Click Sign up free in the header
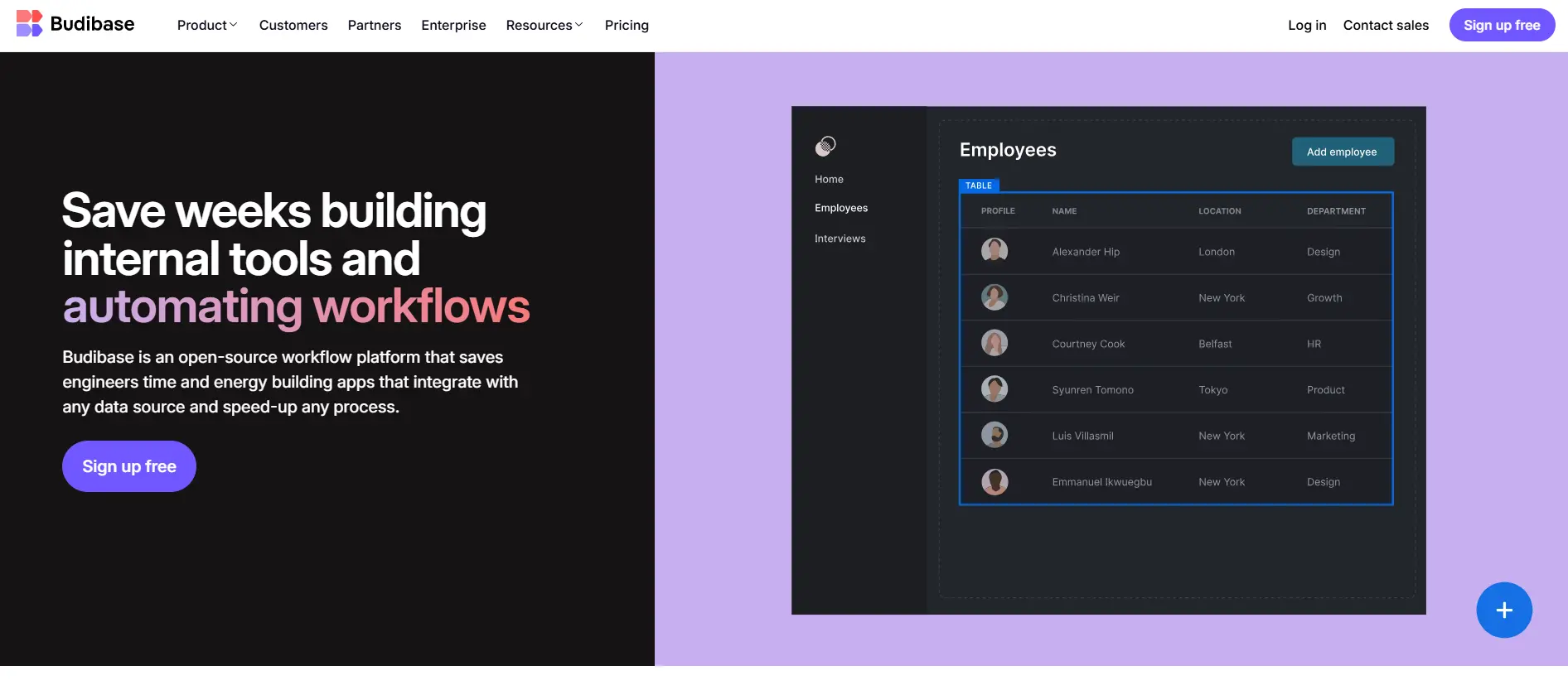This screenshot has width=1568, height=685. [1502, 25]
